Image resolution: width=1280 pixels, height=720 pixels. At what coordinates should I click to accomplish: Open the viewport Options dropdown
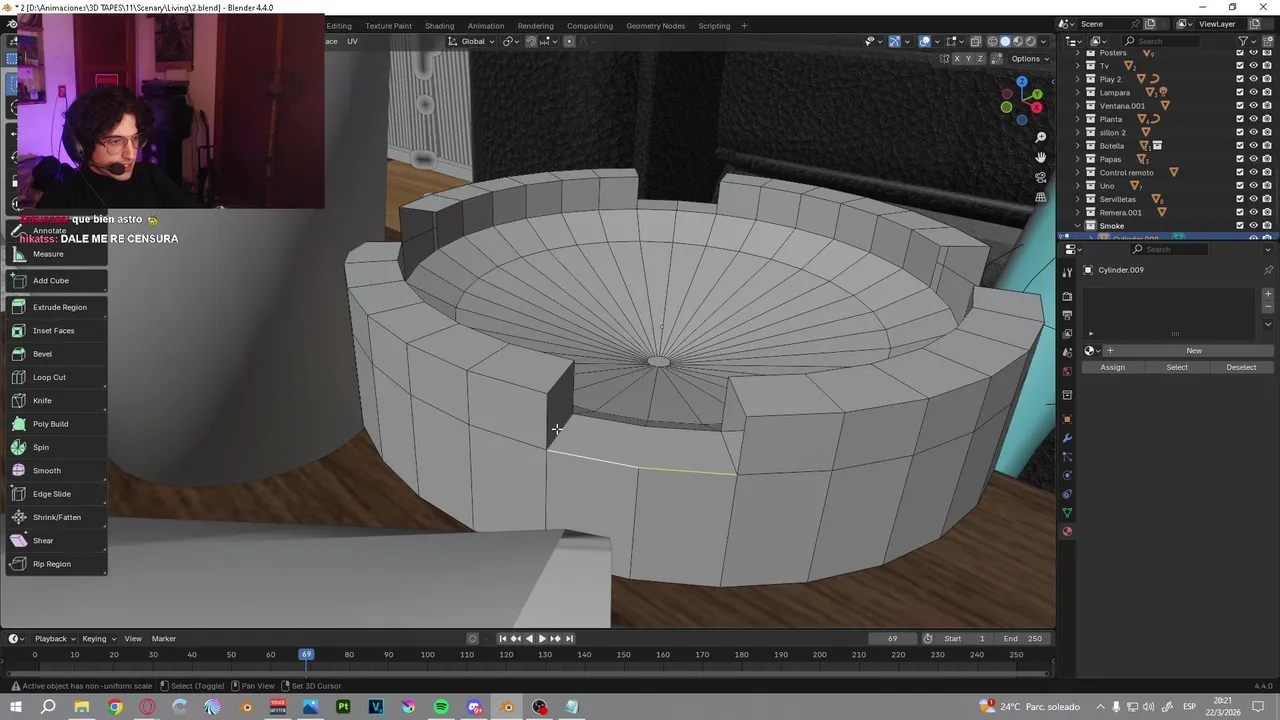1030,59
